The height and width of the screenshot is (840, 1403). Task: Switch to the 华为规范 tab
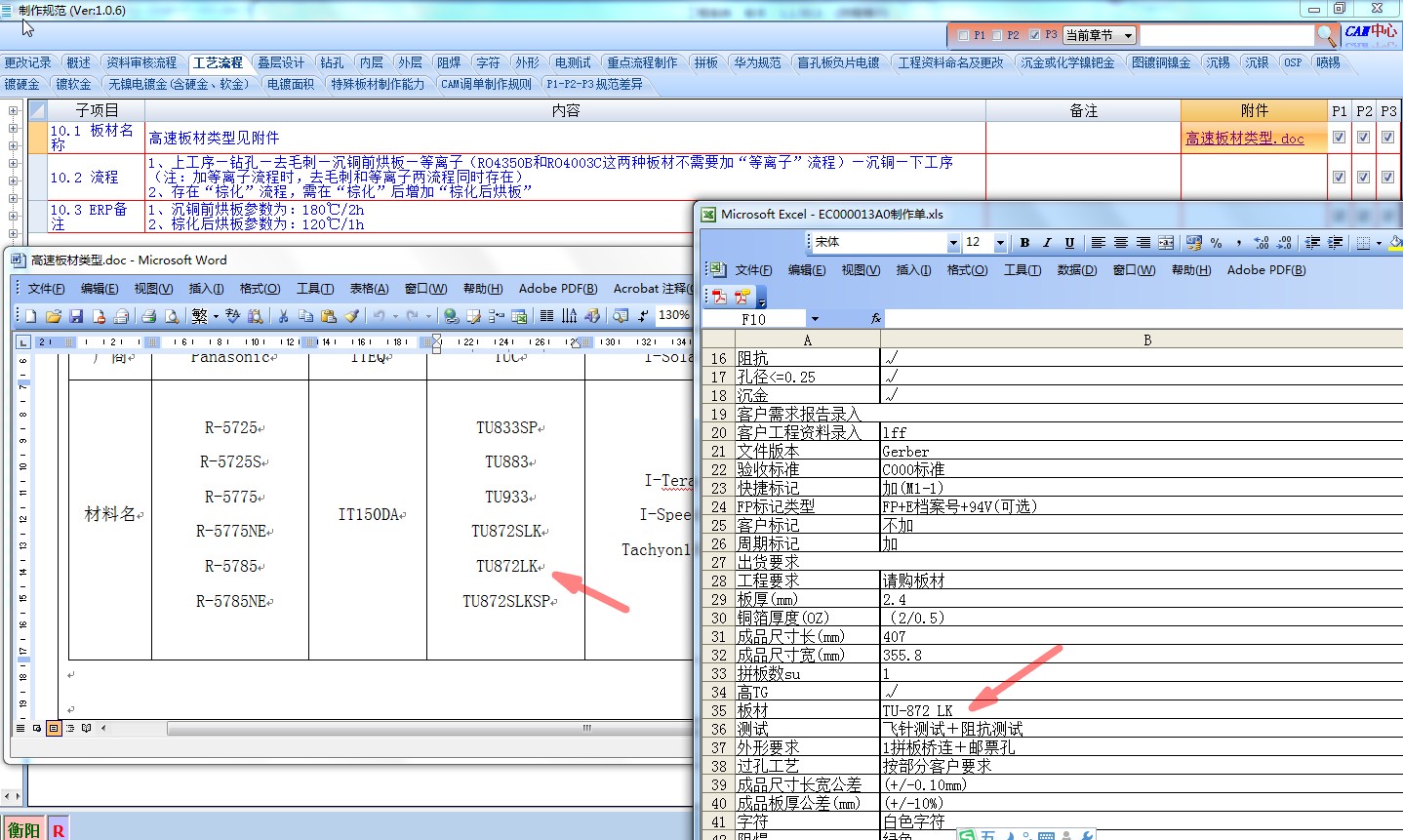pos(757,62)
